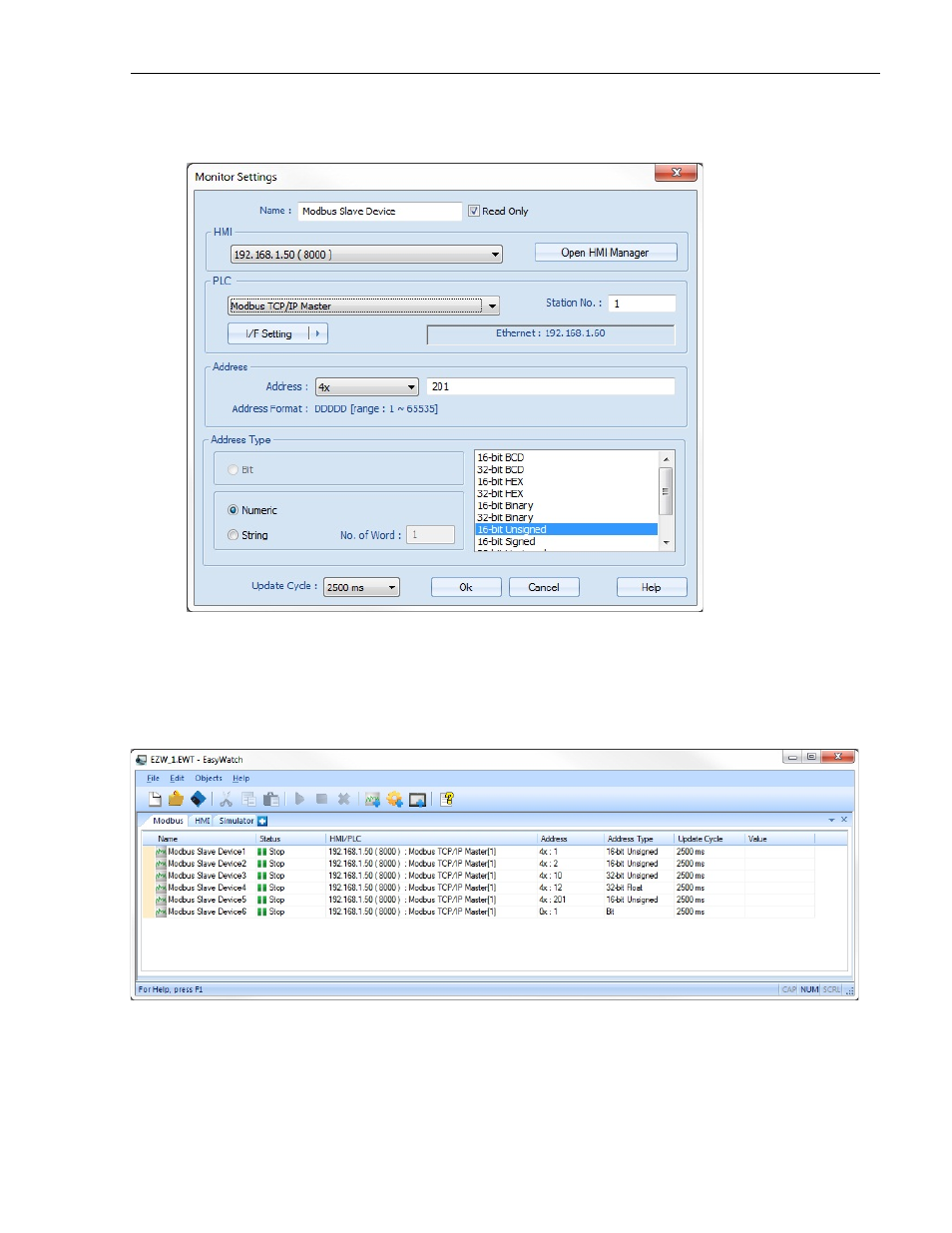Switch to the HMI tab
The height and width of the screenshot is (1233, 952).
click(x=203, y=821)
